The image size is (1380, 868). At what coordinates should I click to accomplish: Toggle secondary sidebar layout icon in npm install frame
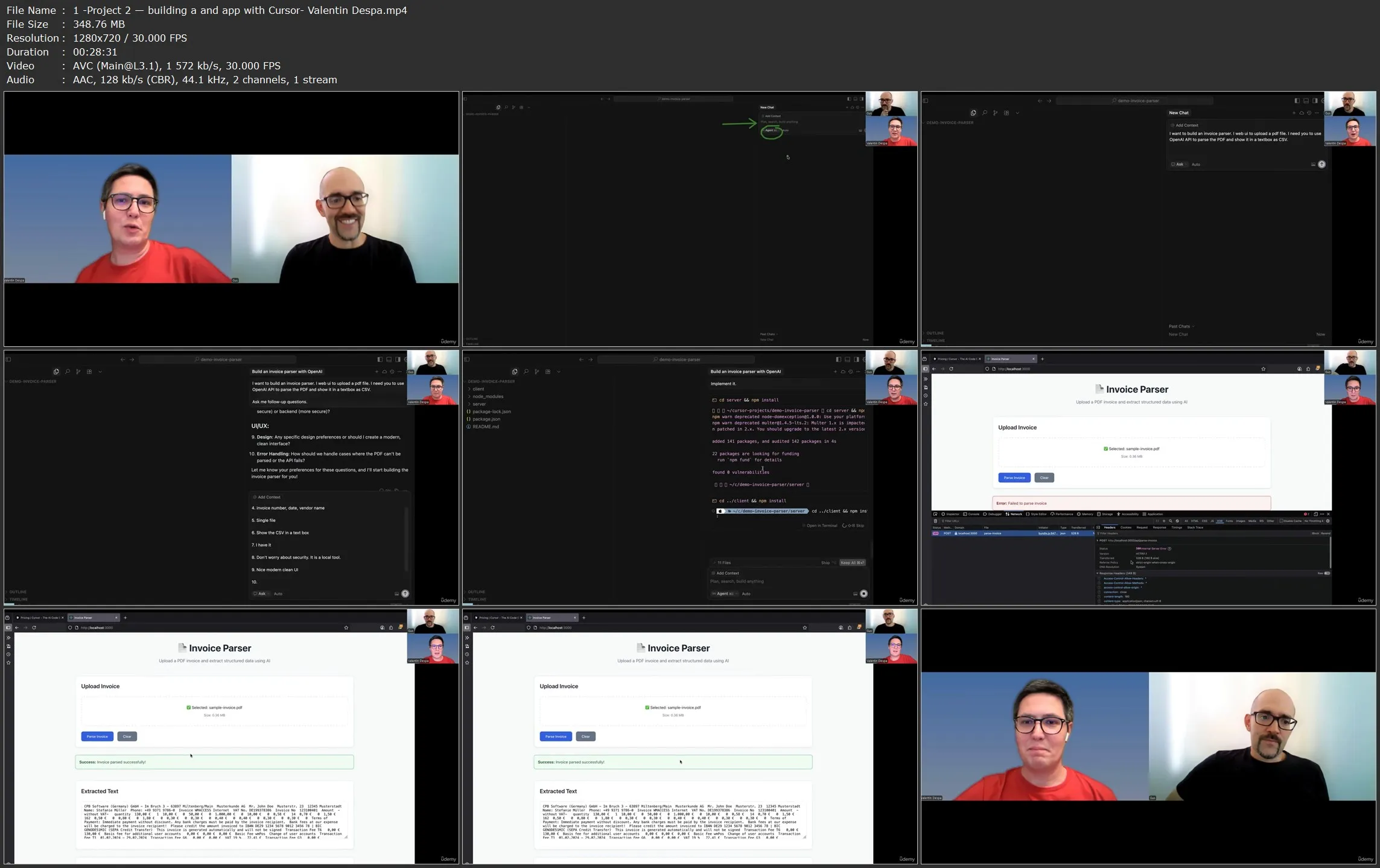[x=856, y=360]
